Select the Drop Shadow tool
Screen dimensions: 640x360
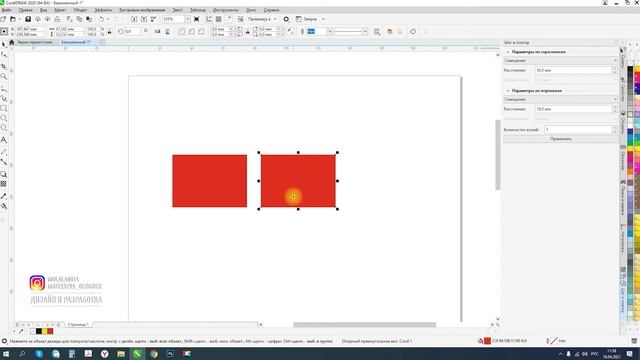coord(4,174)
